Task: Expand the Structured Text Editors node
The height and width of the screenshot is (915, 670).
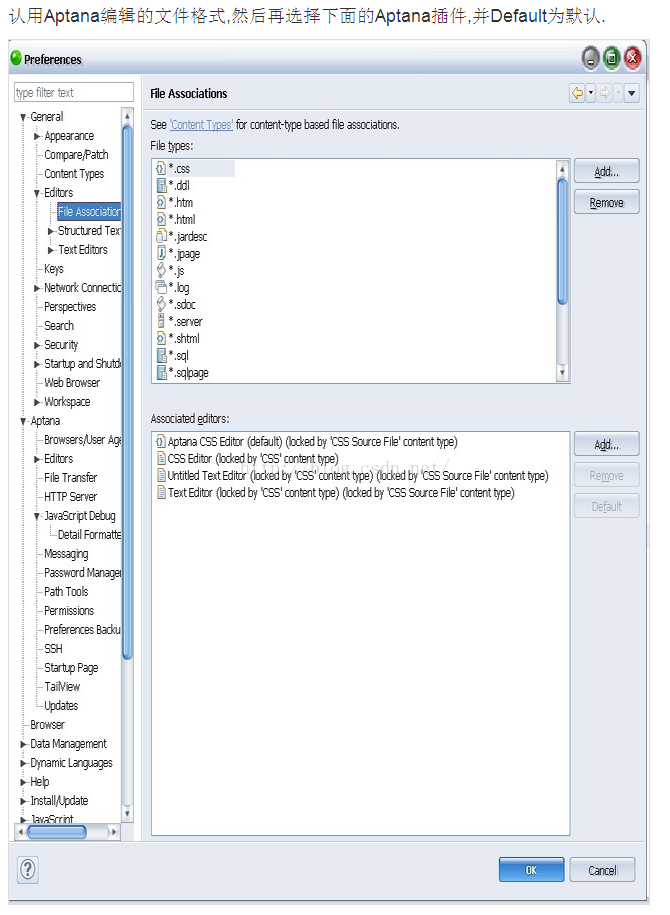Action: coord(51,231)
